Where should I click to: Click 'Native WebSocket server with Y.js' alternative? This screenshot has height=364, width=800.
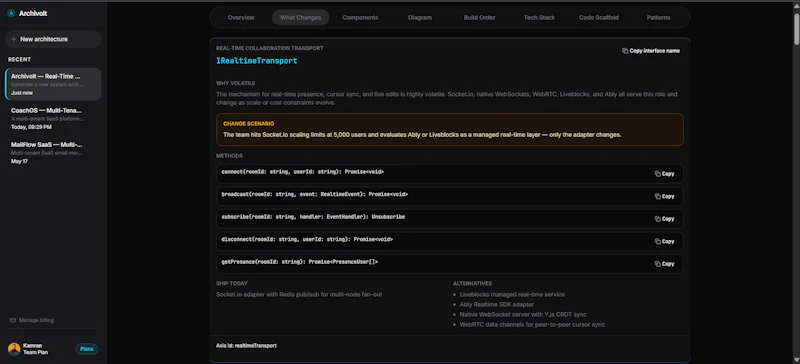(x=523, y=315)
